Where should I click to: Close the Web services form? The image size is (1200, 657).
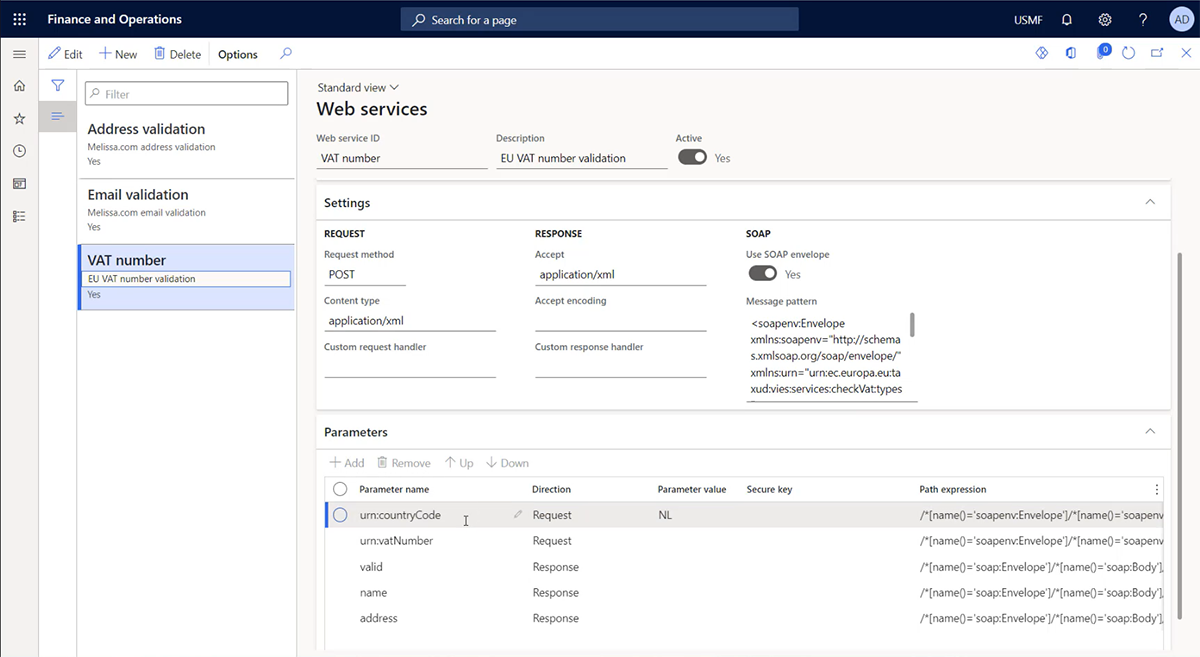point(1185,54)
